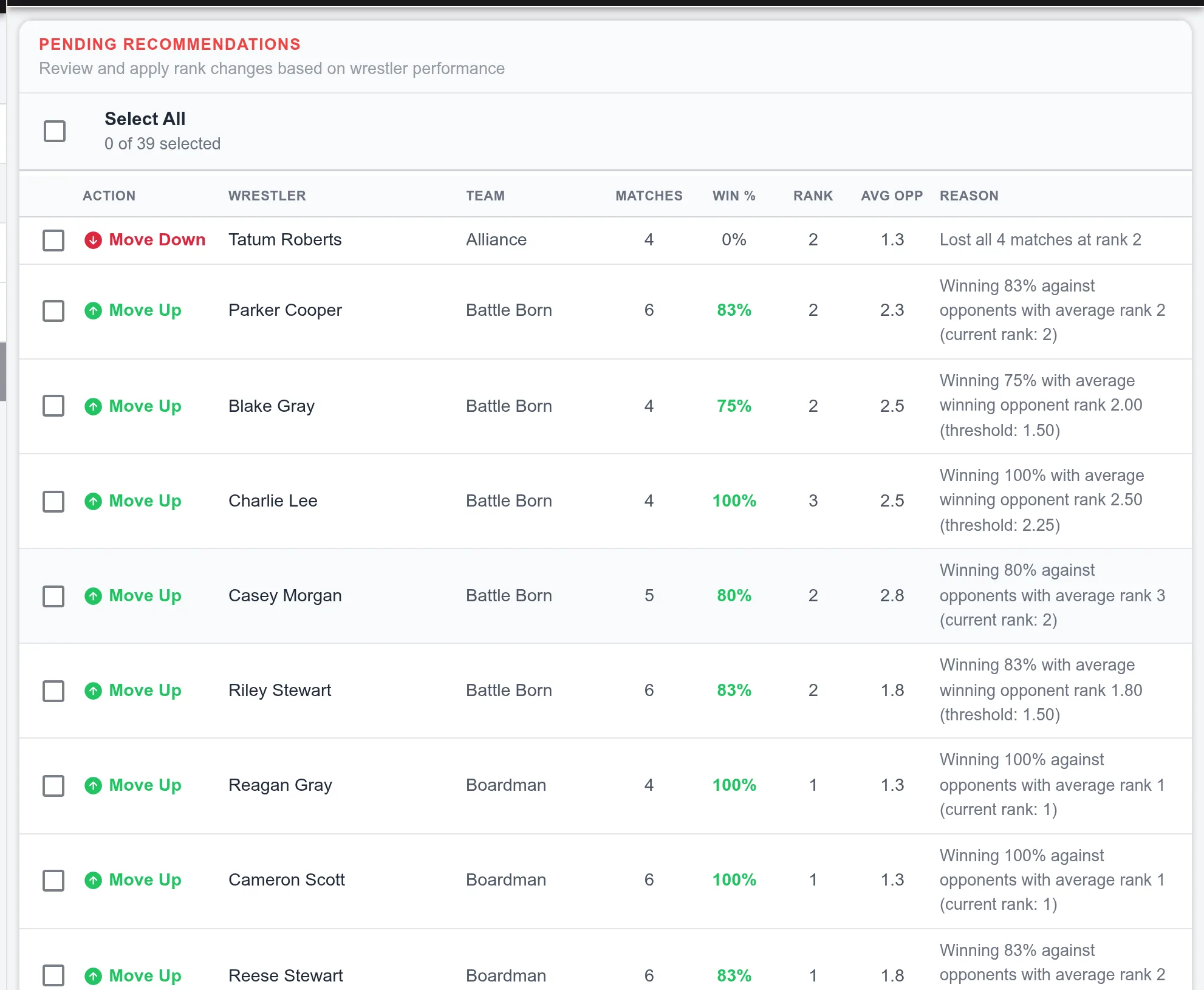Check the box for Charlie Lee

pos(53,501)
